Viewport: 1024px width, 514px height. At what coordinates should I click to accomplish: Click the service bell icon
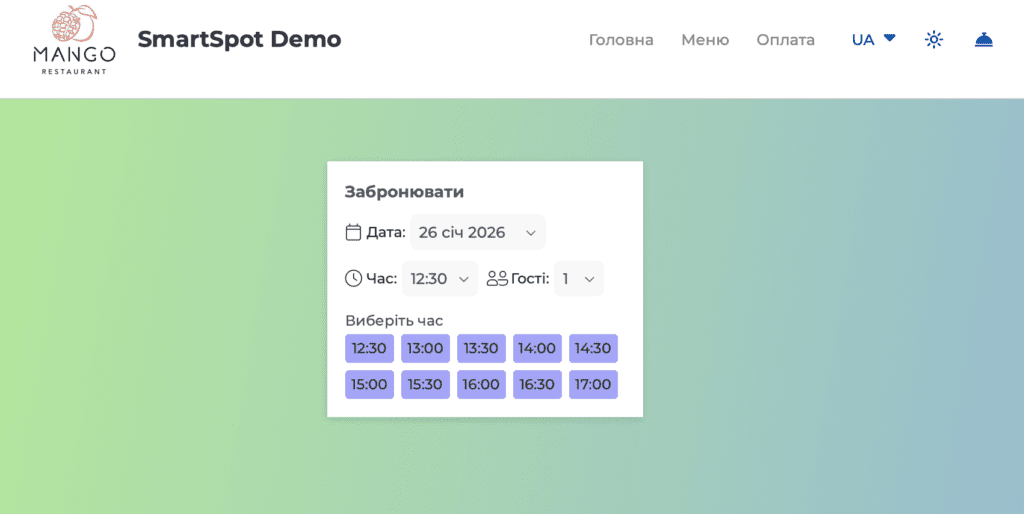pyautogui.click(x=984, y=40)
